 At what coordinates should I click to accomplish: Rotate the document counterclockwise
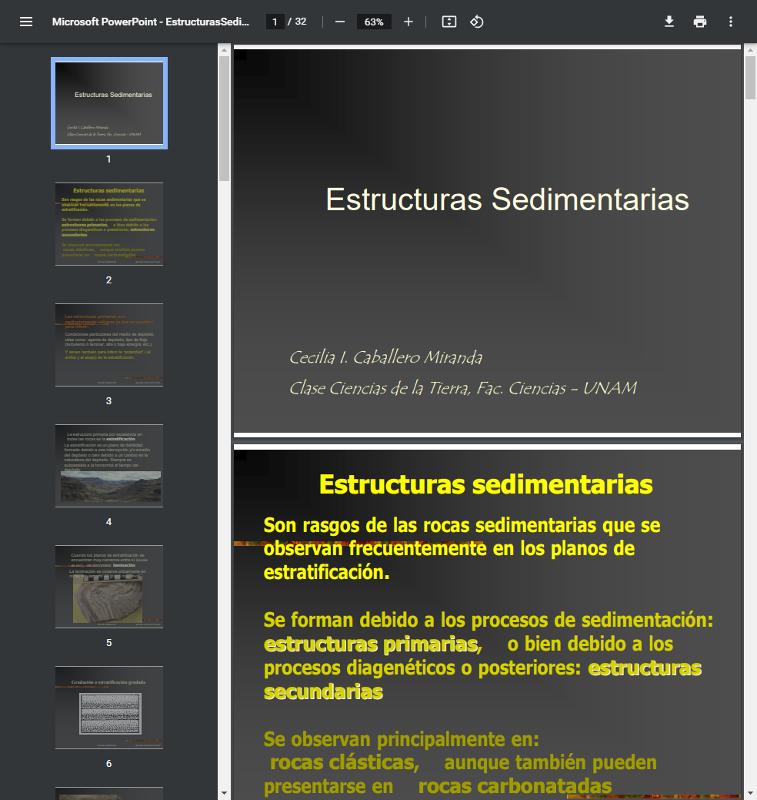[476, 21]
